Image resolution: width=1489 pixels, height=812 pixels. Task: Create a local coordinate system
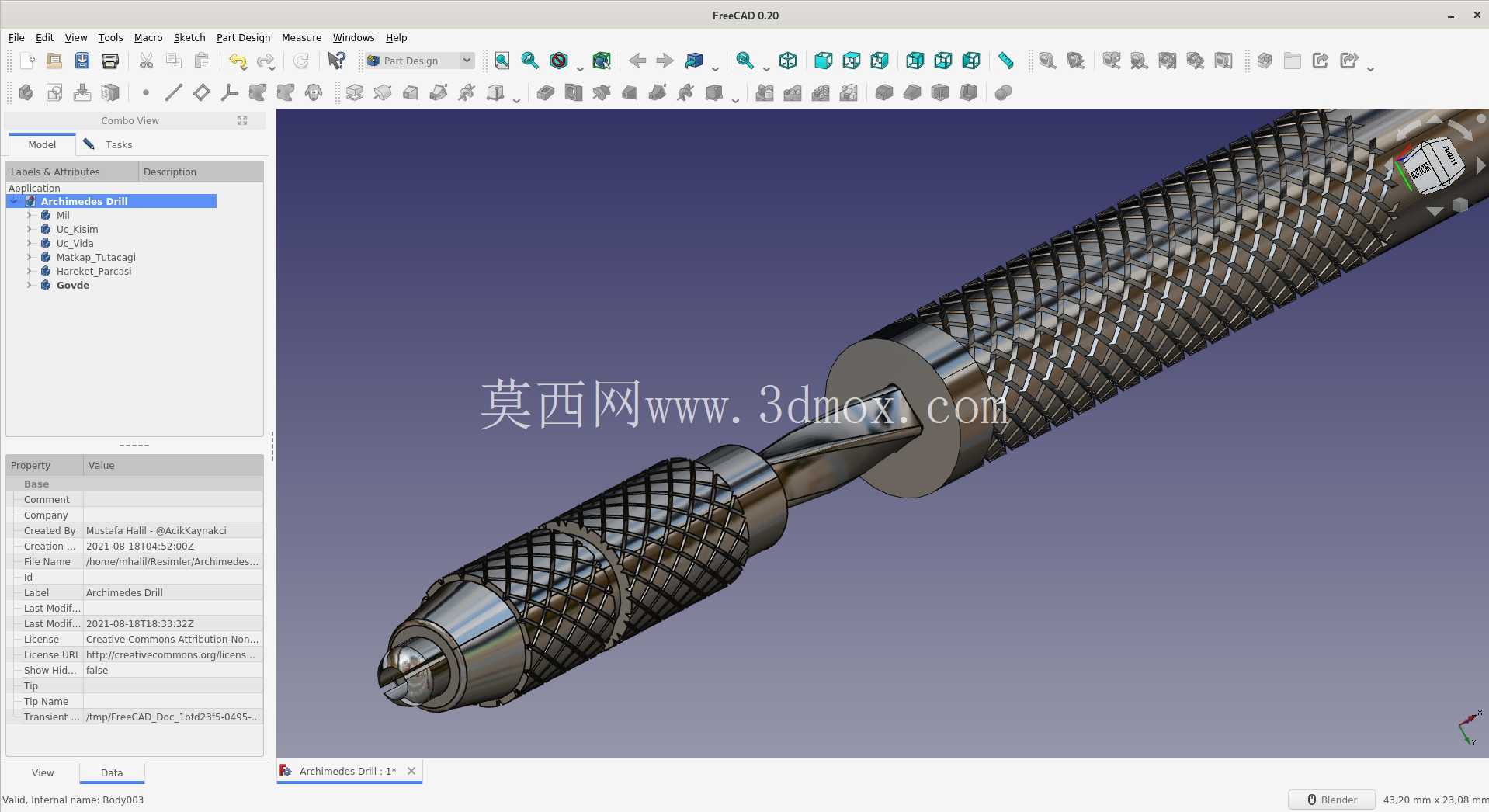230,93
